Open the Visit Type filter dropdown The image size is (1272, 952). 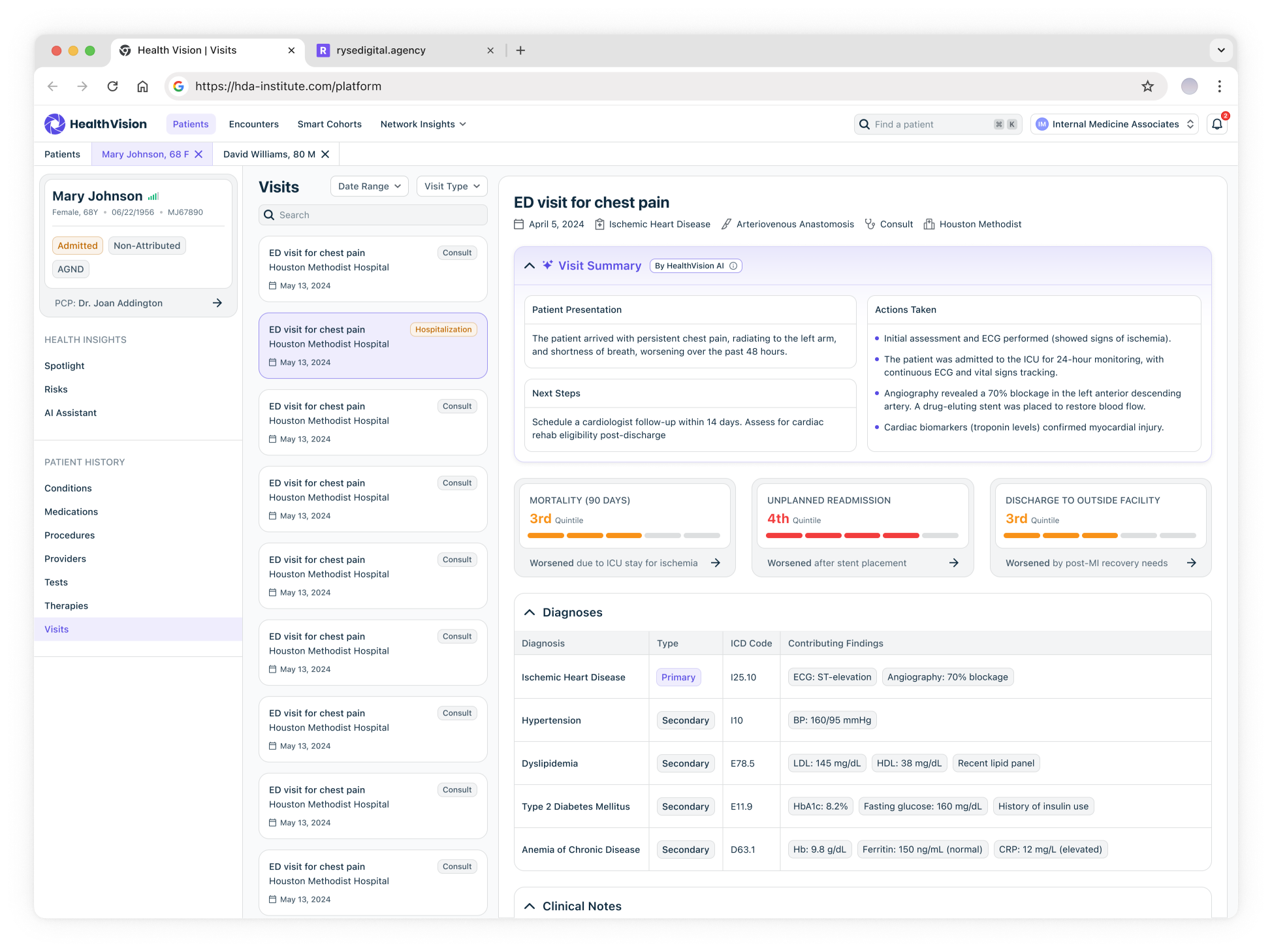pos(452,186)
